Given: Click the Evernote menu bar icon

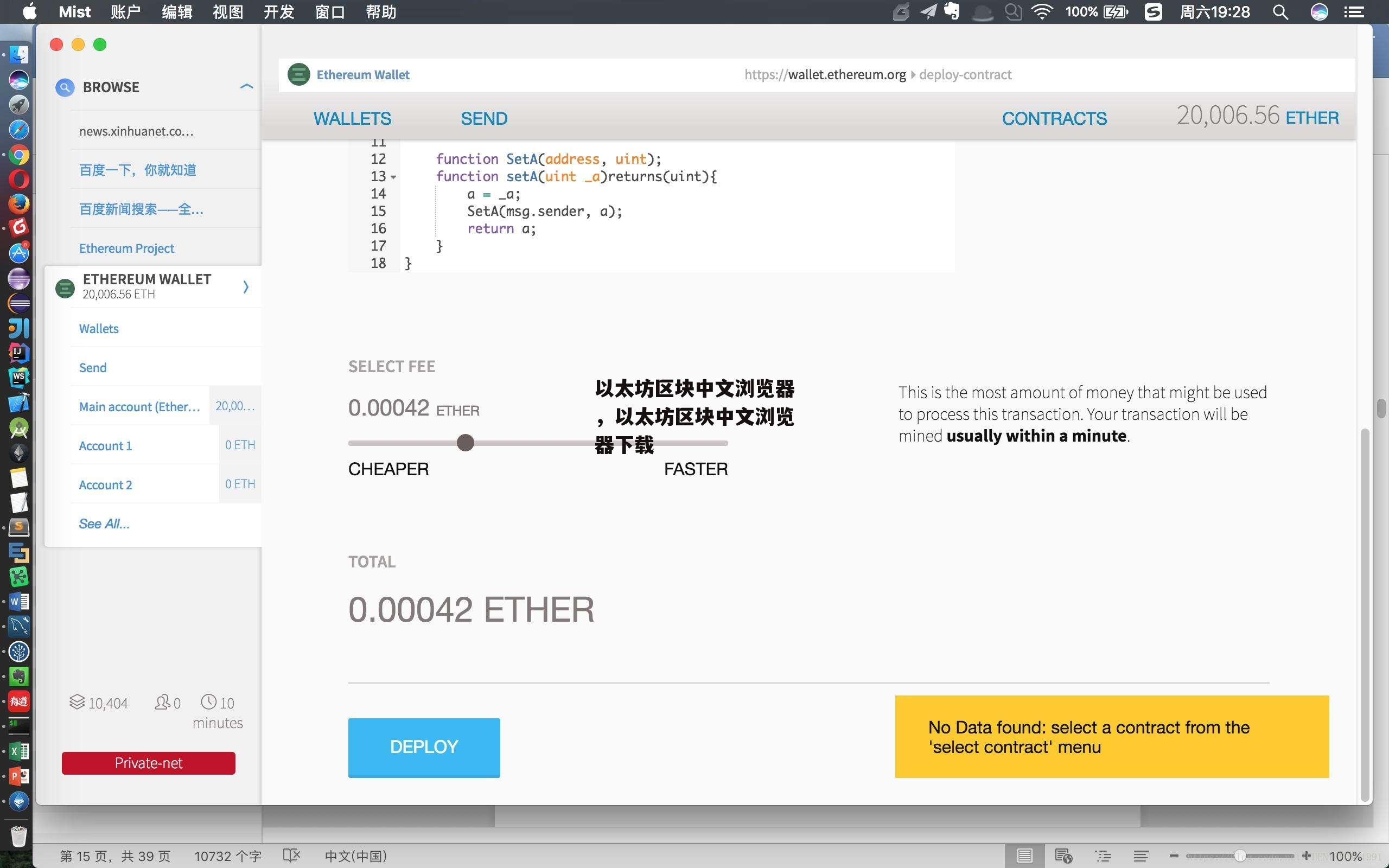Looking at the screenshot, I should pos(953,11).
